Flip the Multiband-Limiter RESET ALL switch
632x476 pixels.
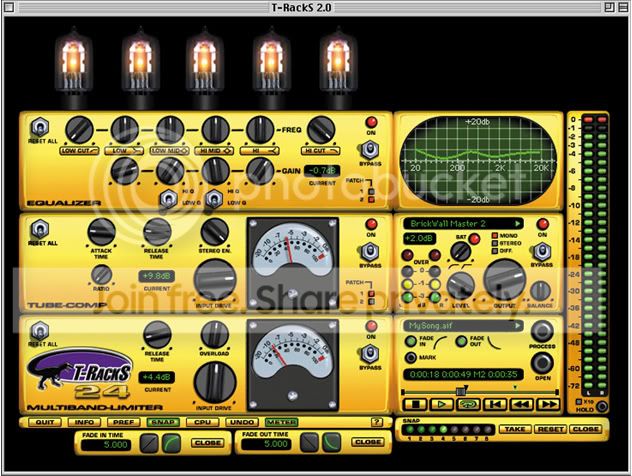click(40, 331)
